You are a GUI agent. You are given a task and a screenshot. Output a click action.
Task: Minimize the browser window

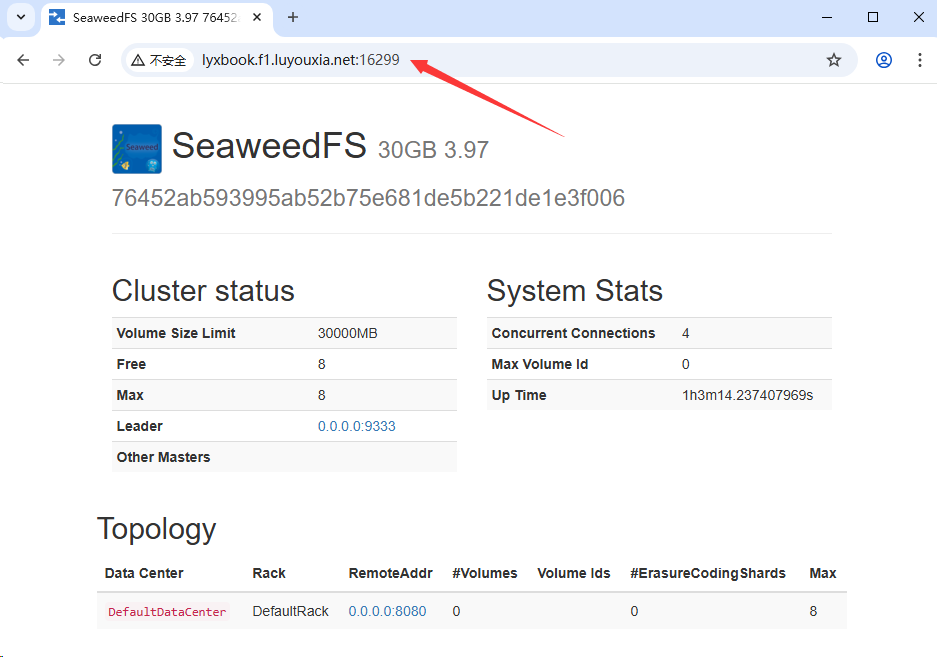coord(827,17)
